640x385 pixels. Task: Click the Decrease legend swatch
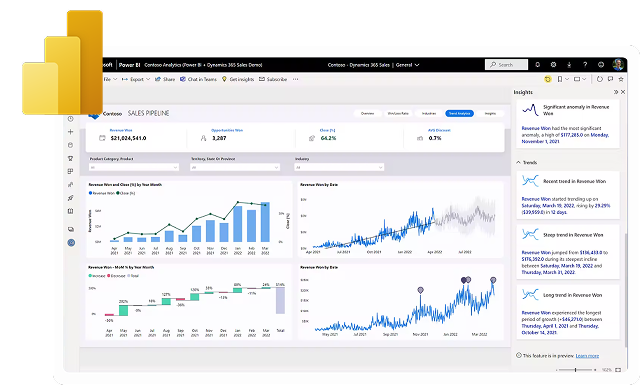(x=109, y=276)
